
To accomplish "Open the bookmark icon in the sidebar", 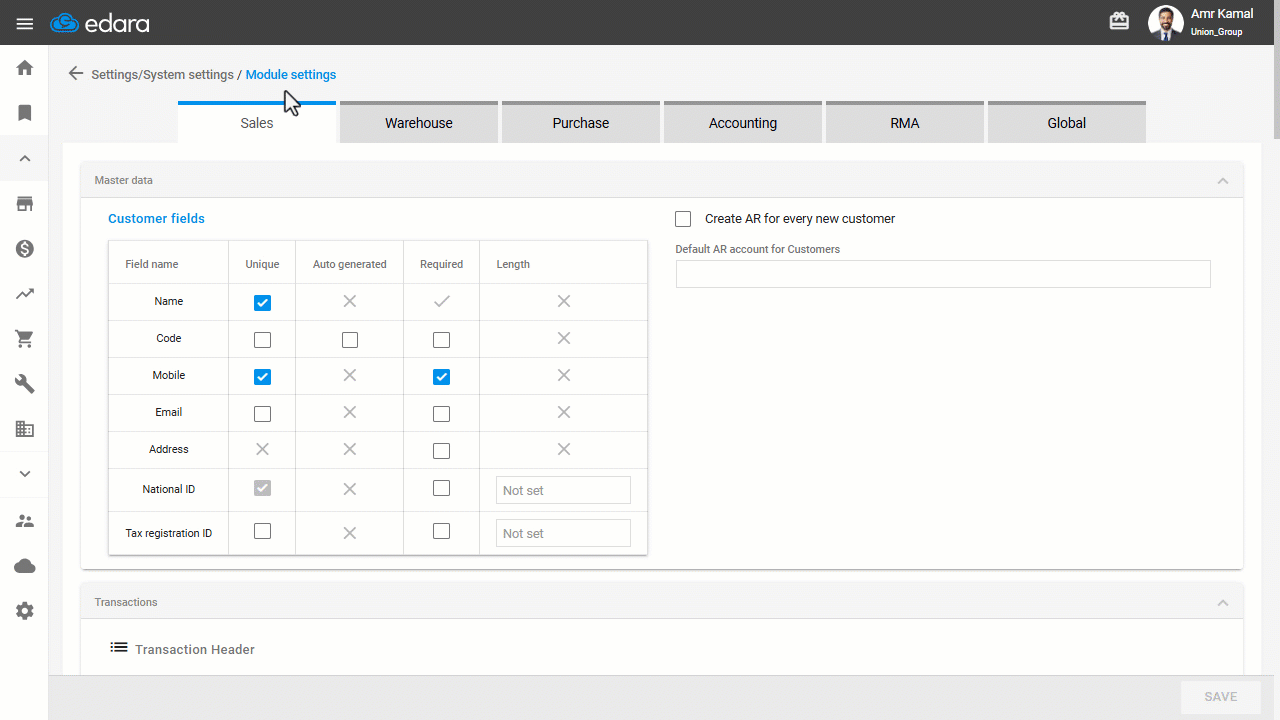I will (25, 113).
